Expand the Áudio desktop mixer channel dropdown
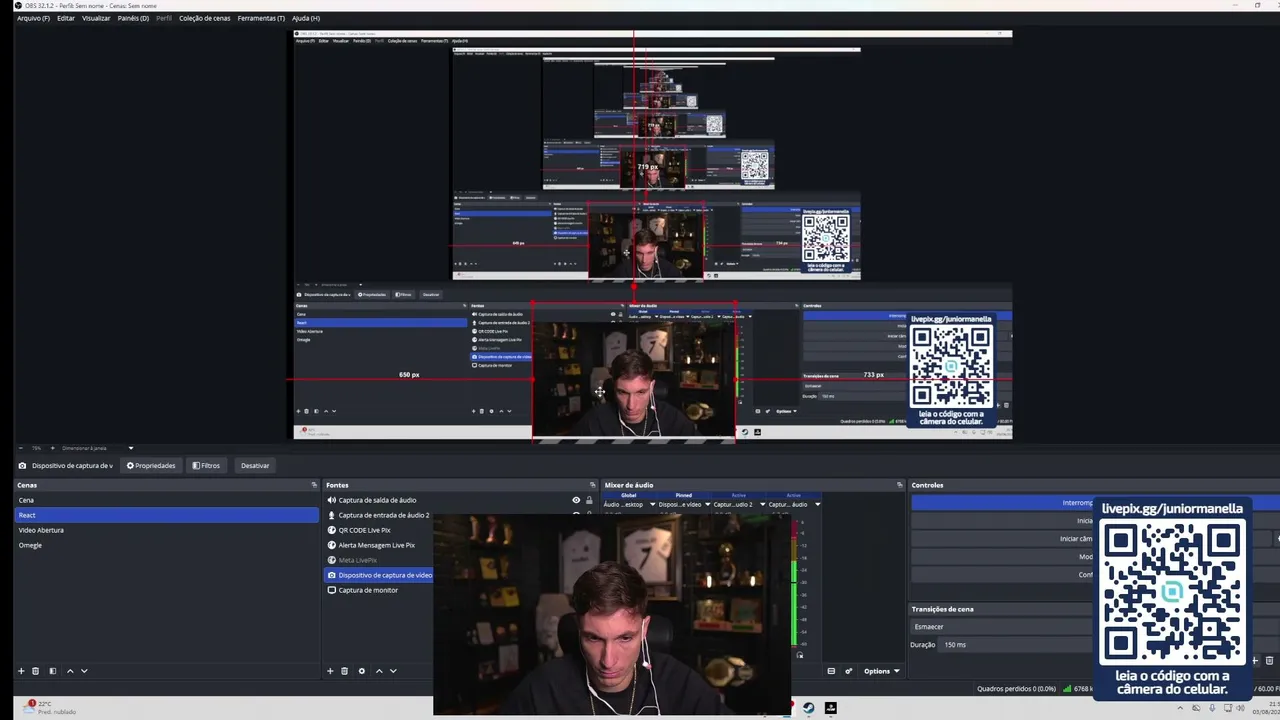This screenshot has height=720, width=1280. [652, 504]
